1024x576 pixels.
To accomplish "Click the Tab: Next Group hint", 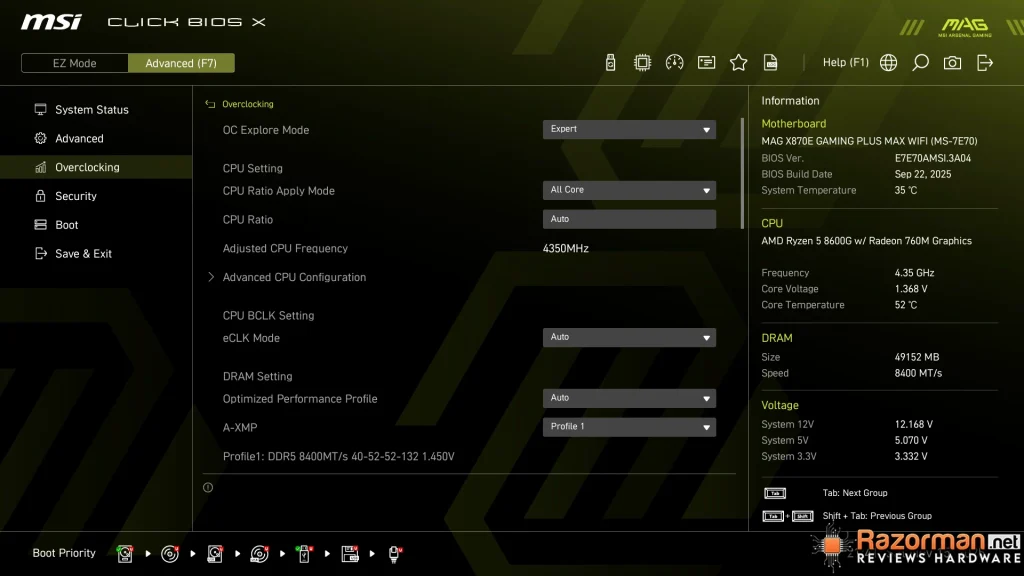I will click(855, 493).
